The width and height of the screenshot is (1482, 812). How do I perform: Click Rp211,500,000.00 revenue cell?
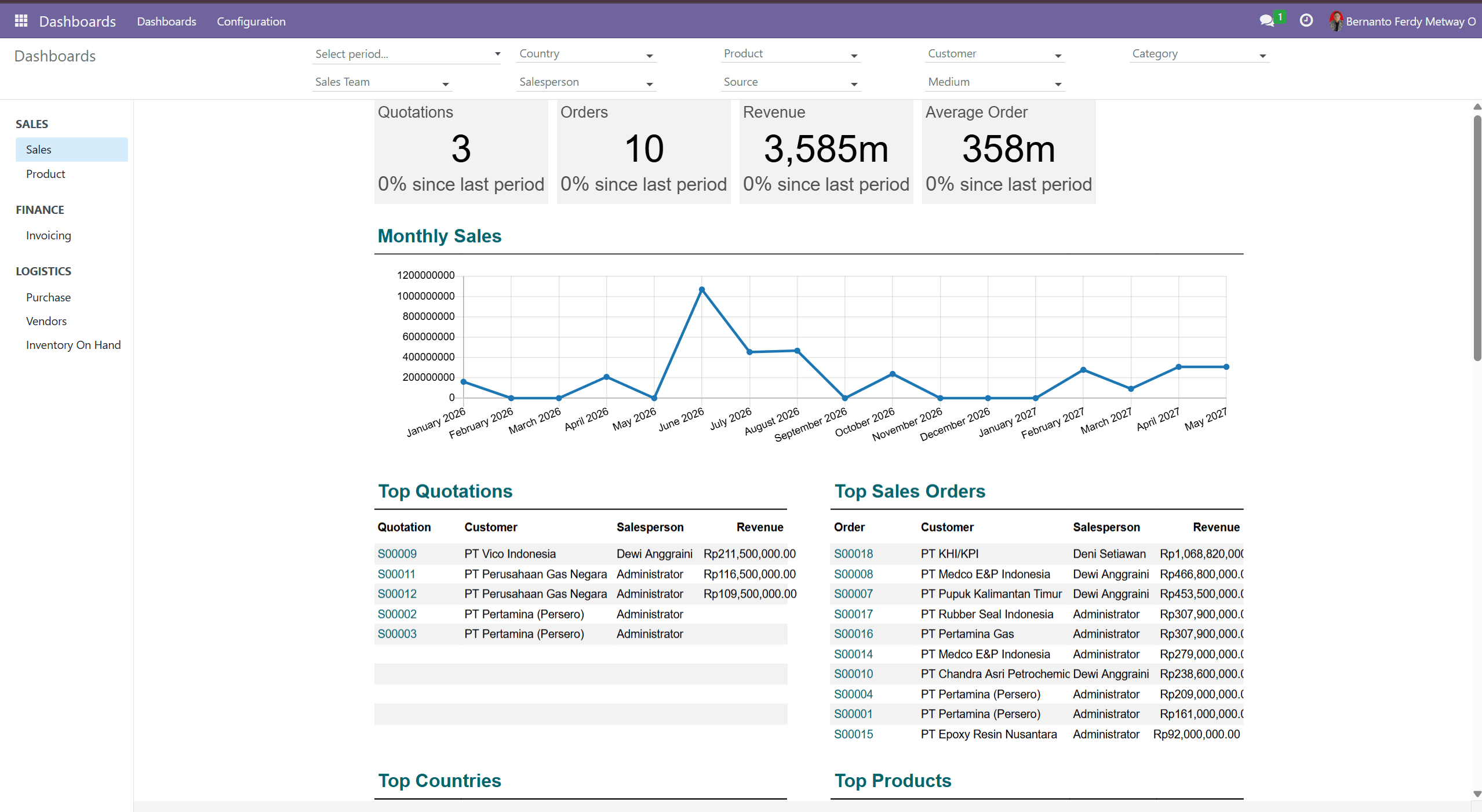(x=749, y=554)
